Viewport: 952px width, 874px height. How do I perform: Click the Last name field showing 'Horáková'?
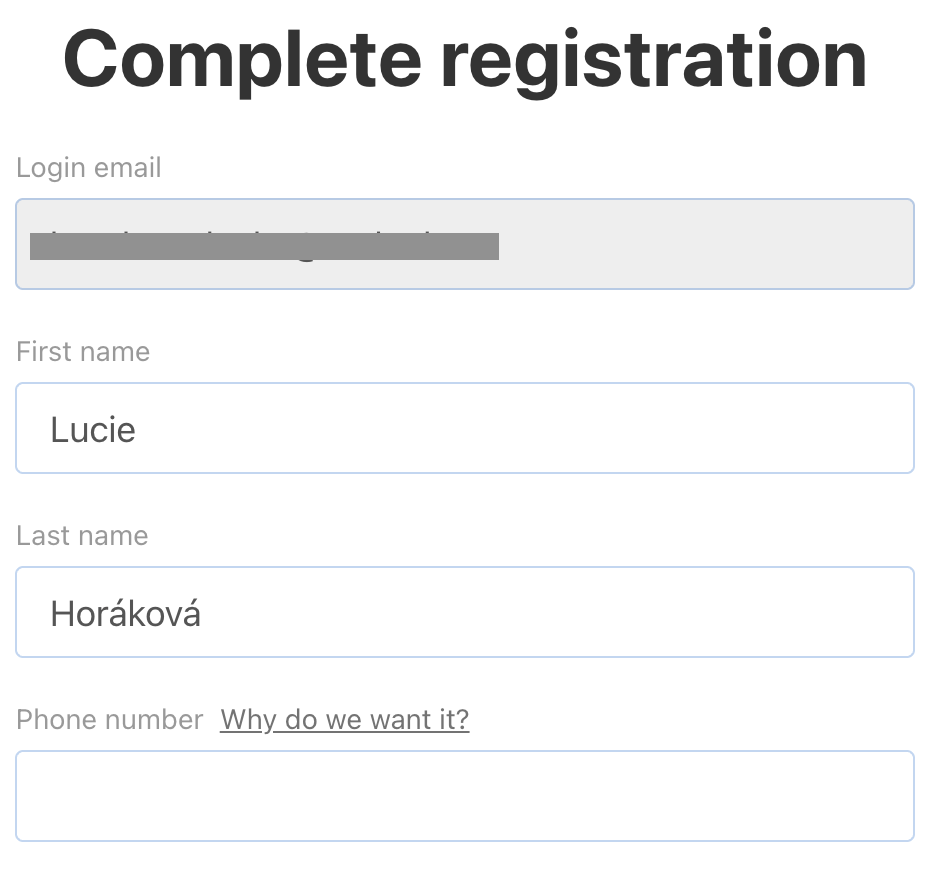465,611
